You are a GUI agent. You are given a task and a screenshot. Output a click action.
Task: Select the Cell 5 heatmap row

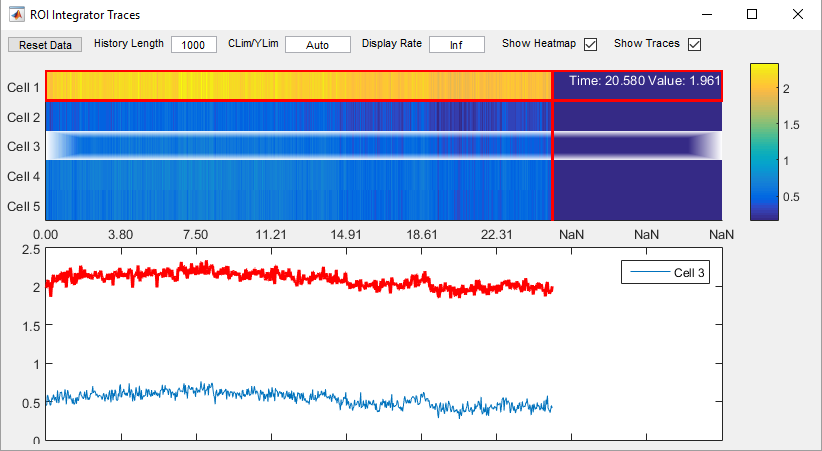(298, 206)
